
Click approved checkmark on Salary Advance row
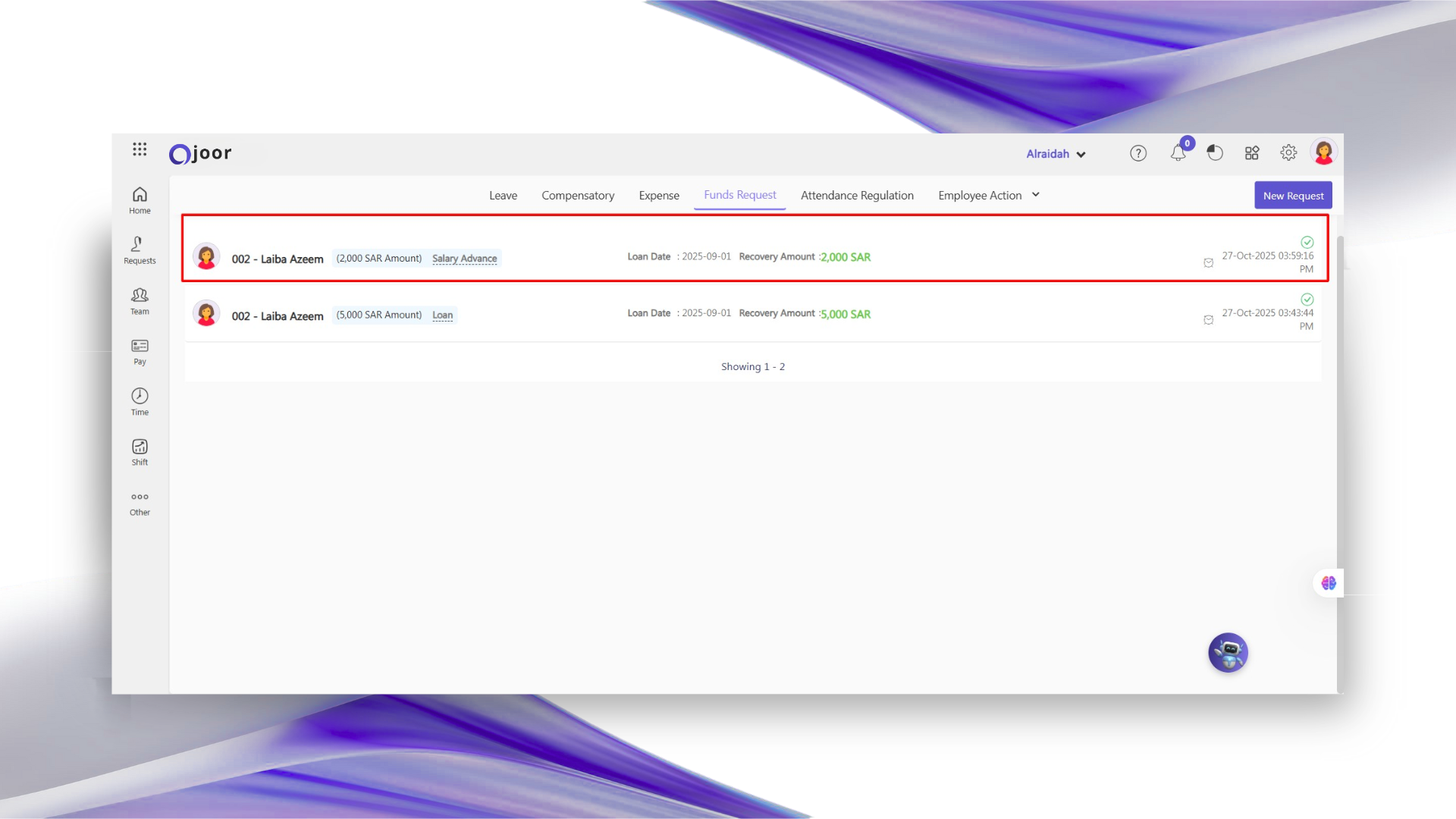click(1307, 243)
